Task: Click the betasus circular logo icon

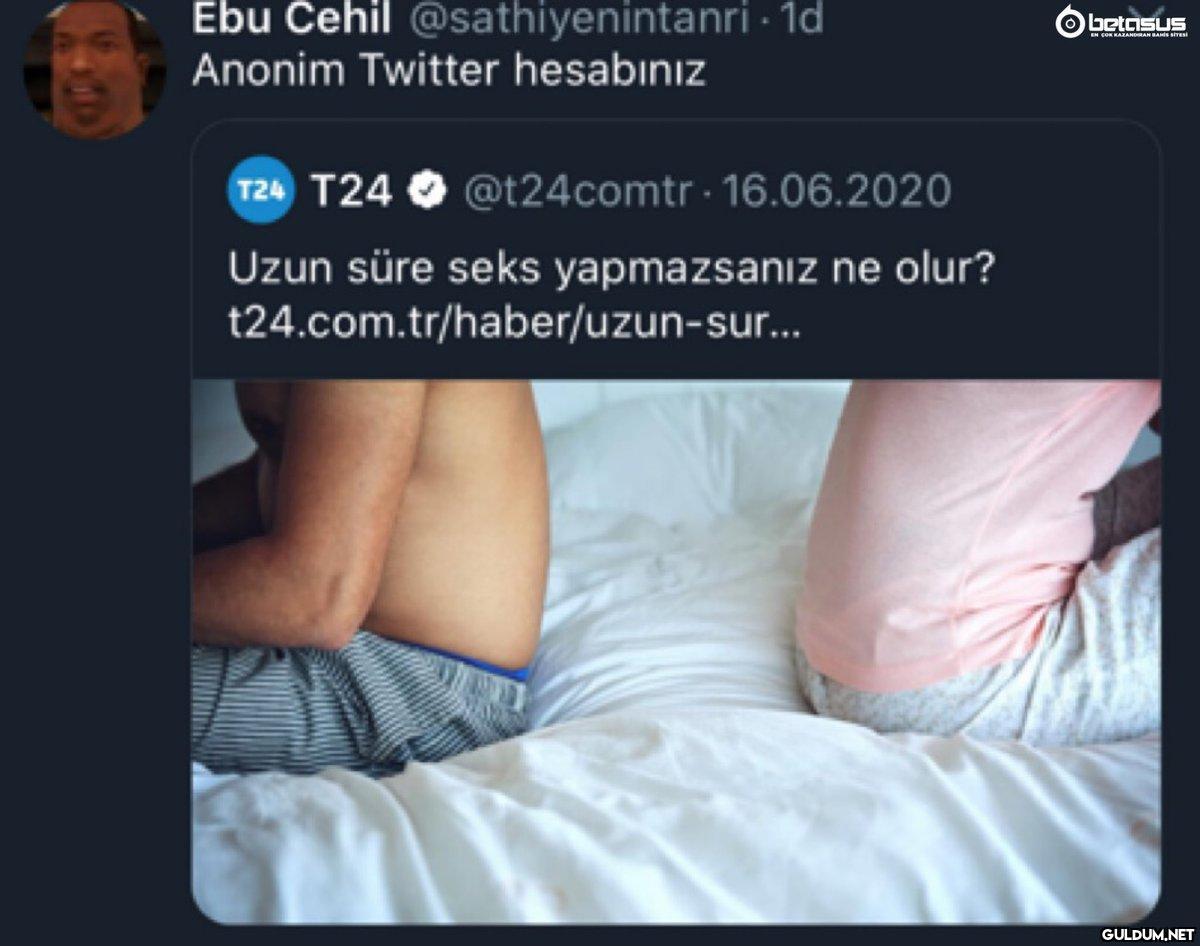Action: click(1069, 21)
